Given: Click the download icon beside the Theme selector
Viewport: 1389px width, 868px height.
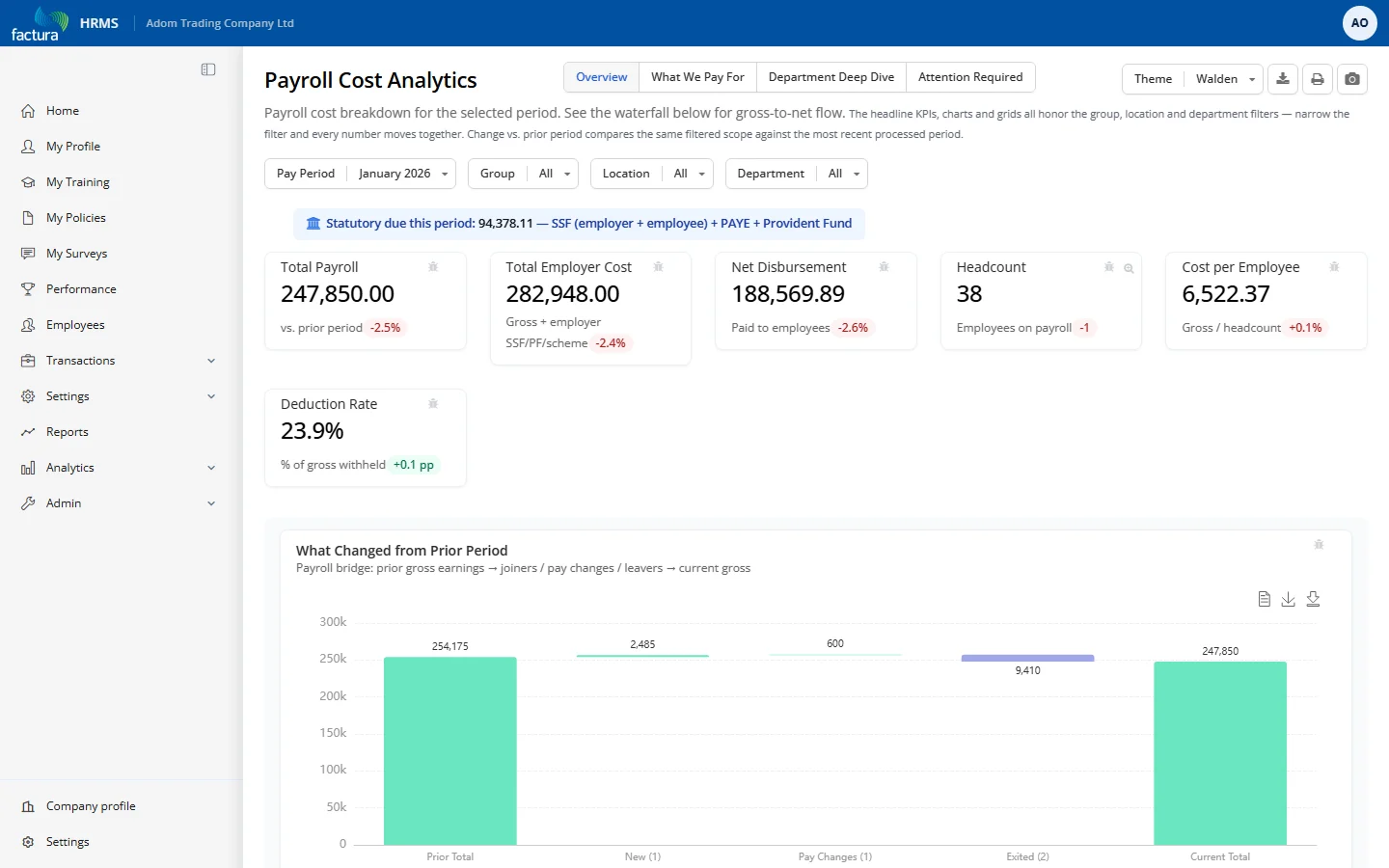Looking at the screenshot, I should pos(1283,79).
